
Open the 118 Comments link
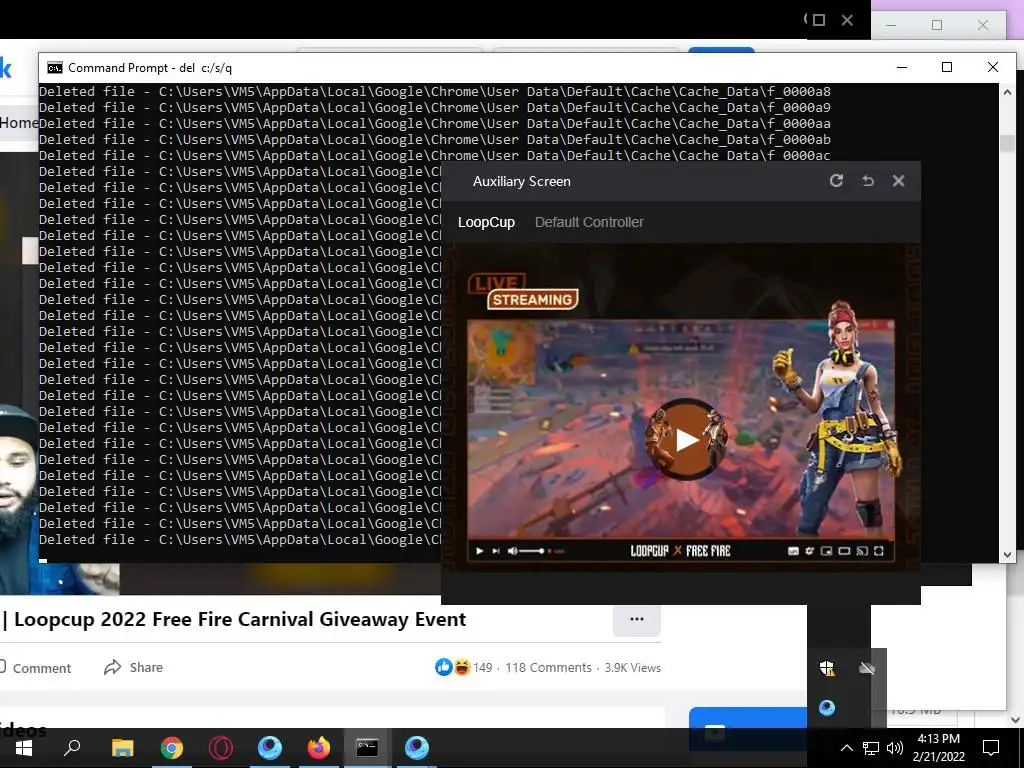(548, 667)
